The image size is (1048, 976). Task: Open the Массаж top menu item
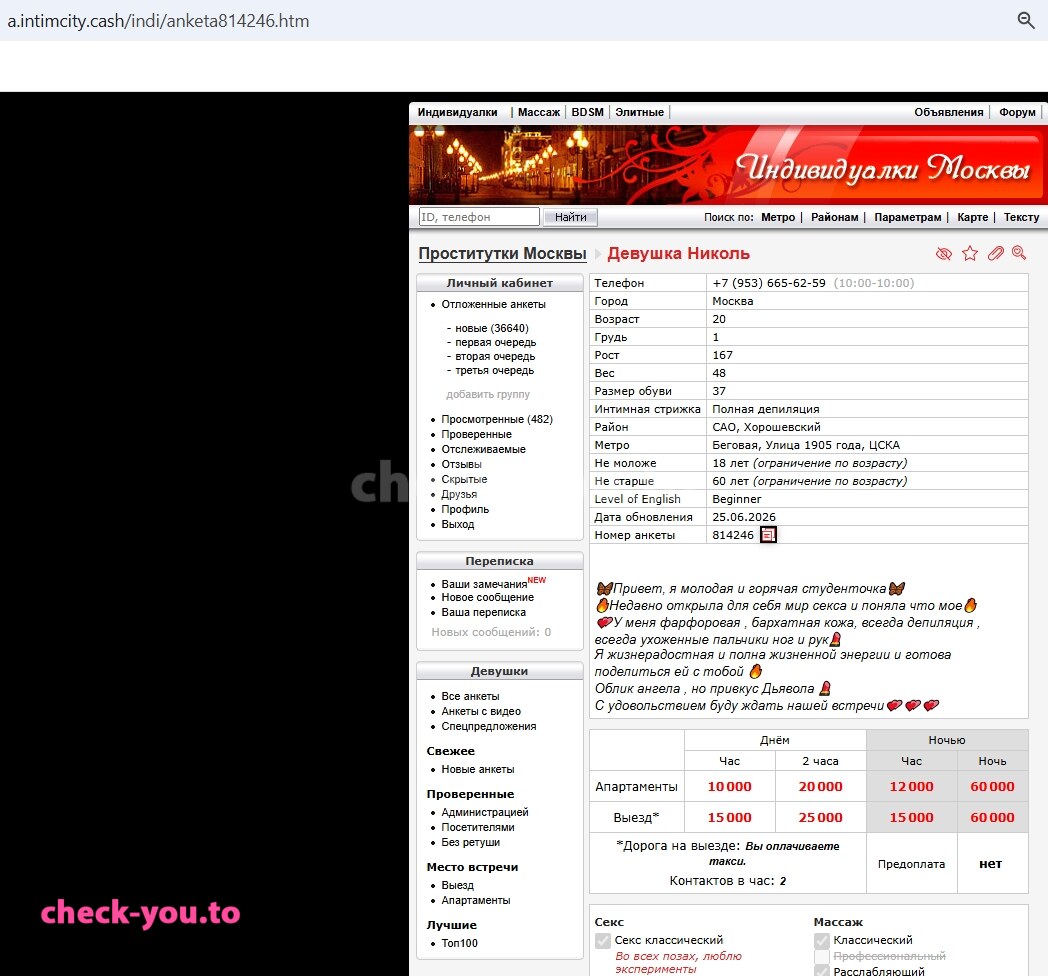coord(539,112)
